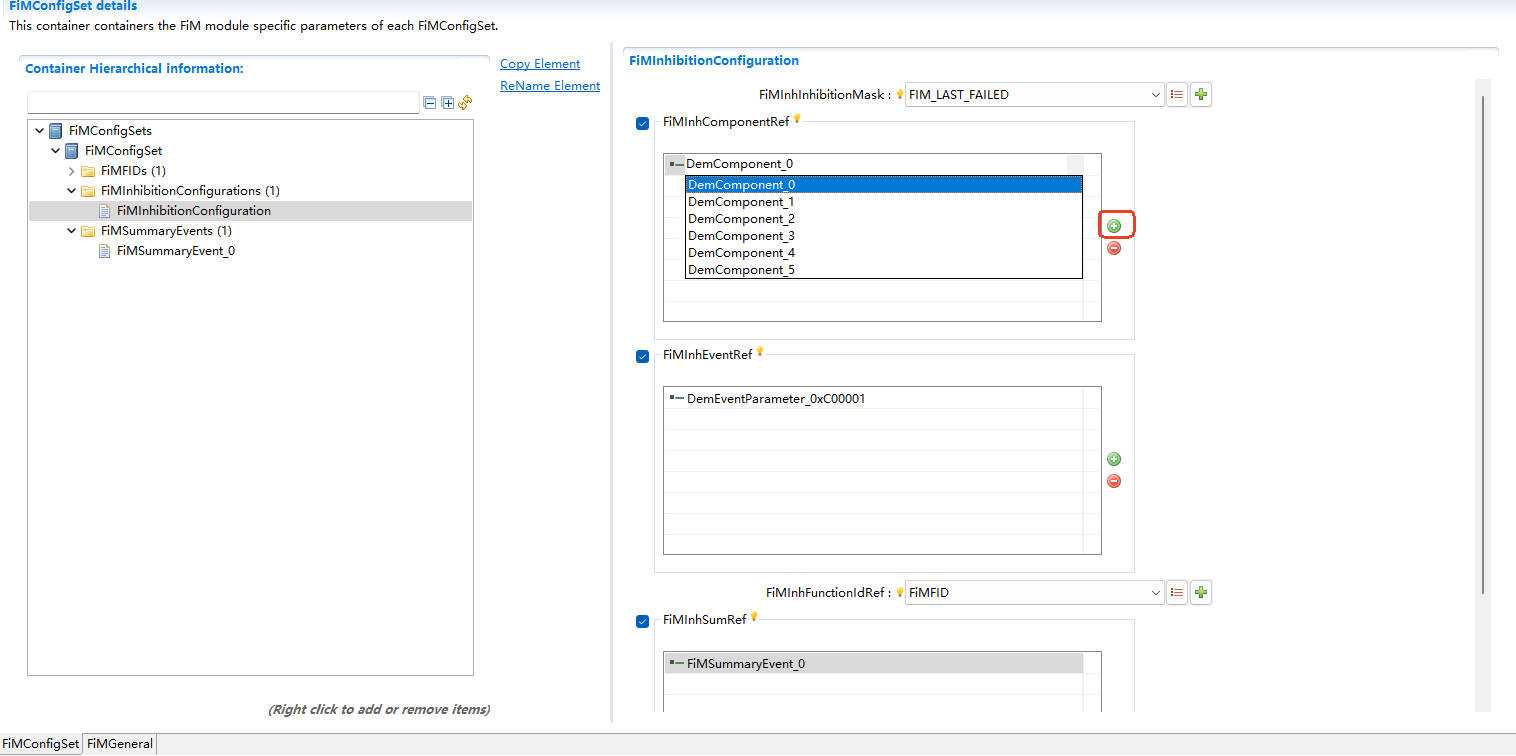Collapse the FiMSummaryEvents tree node

[x=70, y=230]
